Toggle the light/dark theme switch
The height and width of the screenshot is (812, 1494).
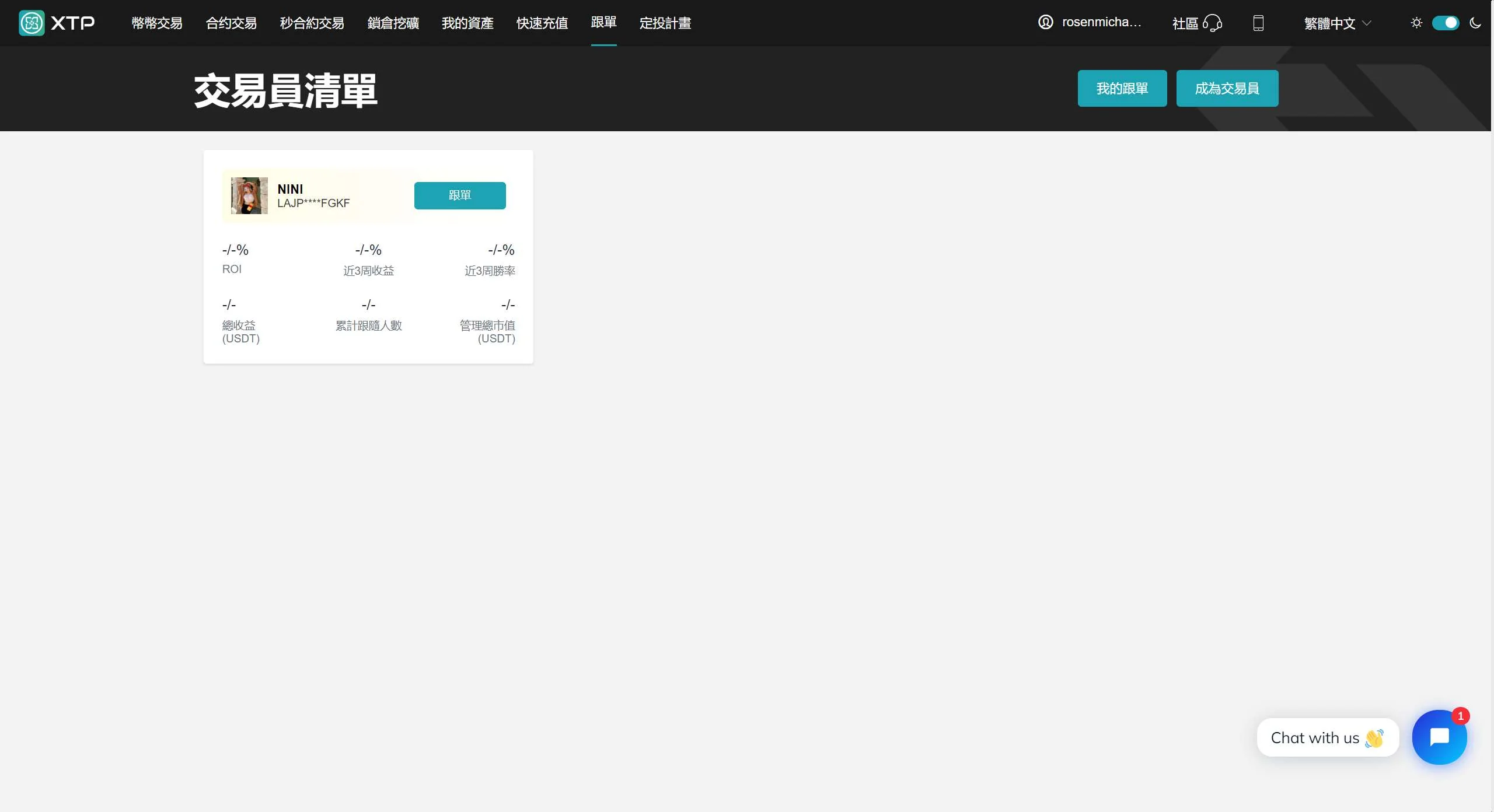pos(1446,23)
